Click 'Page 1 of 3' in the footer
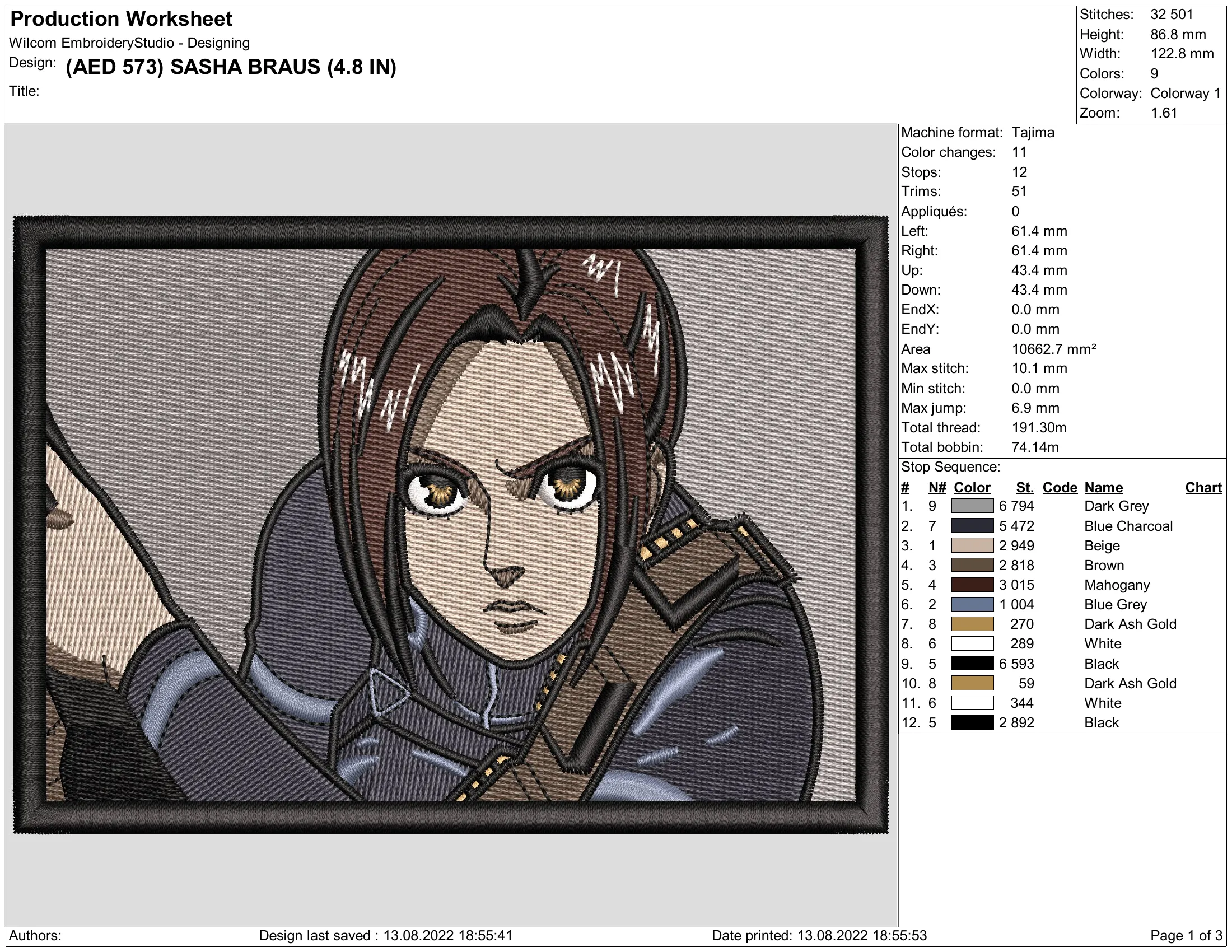This screenshot has width=1232, height=952. (1186, 936)
